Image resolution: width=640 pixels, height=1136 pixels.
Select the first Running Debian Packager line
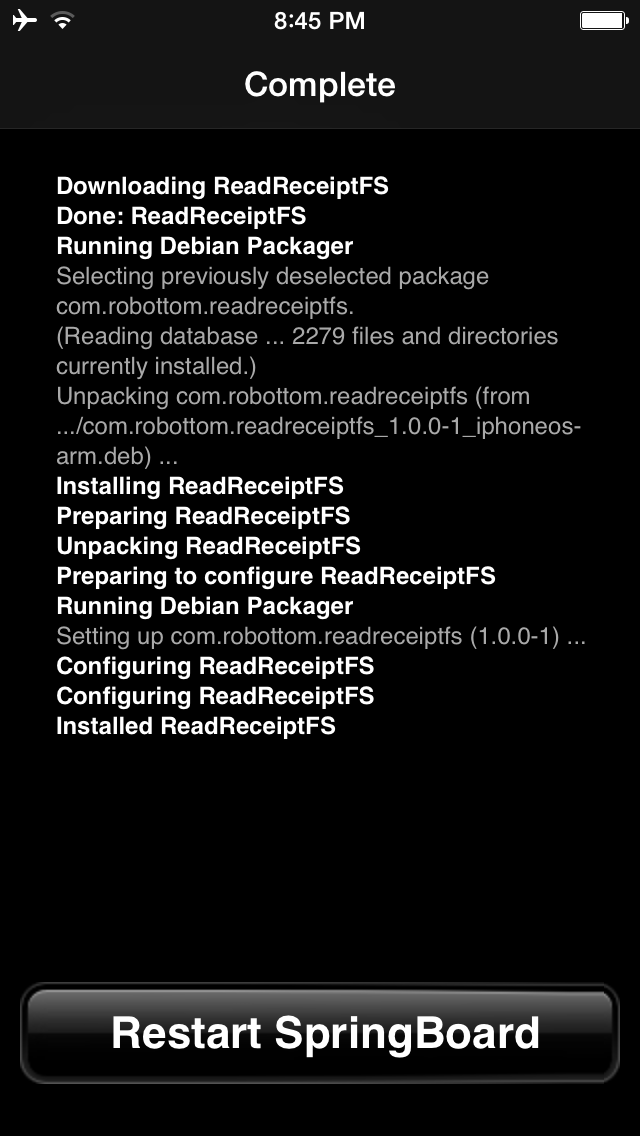pyautogui.click(x=204, y=246)
